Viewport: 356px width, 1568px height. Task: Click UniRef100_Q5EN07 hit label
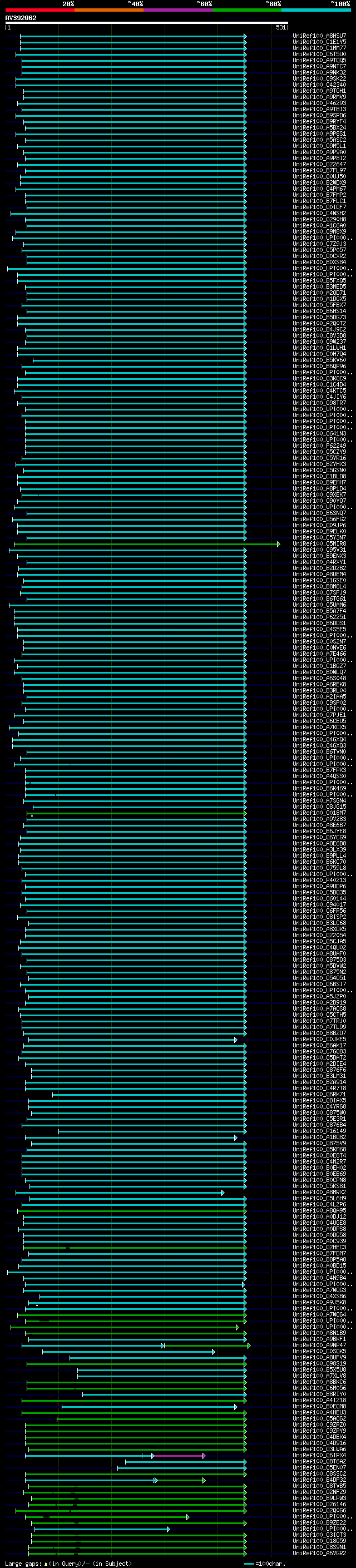(319, 1467)
